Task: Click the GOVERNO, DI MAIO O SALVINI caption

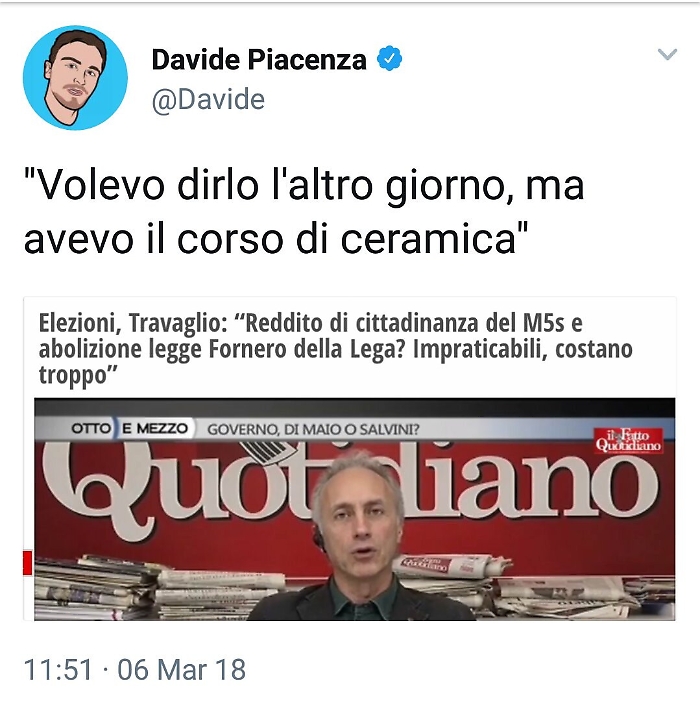Action: point(313,430)
